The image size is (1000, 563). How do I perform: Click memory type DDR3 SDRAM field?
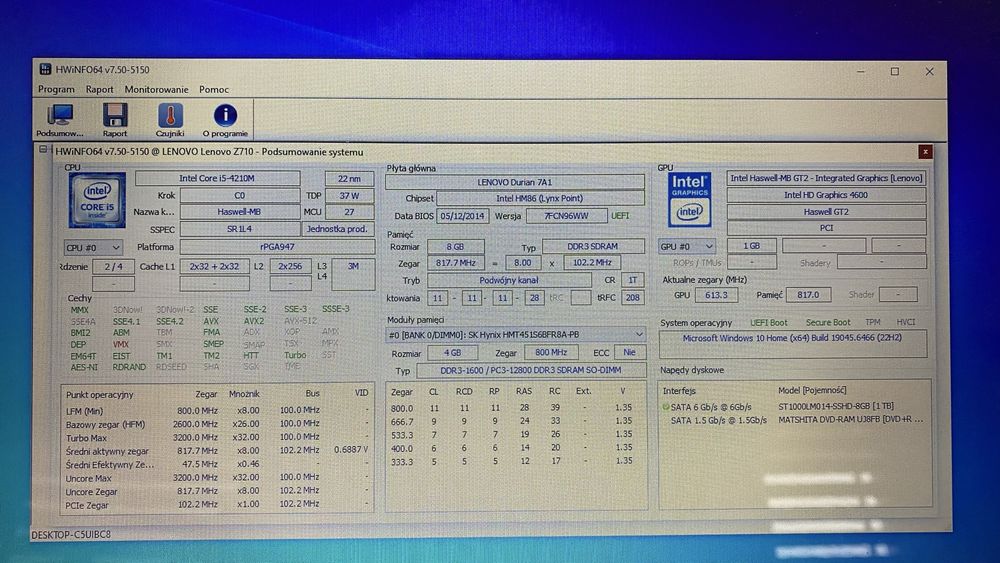(x=592, y=246)
